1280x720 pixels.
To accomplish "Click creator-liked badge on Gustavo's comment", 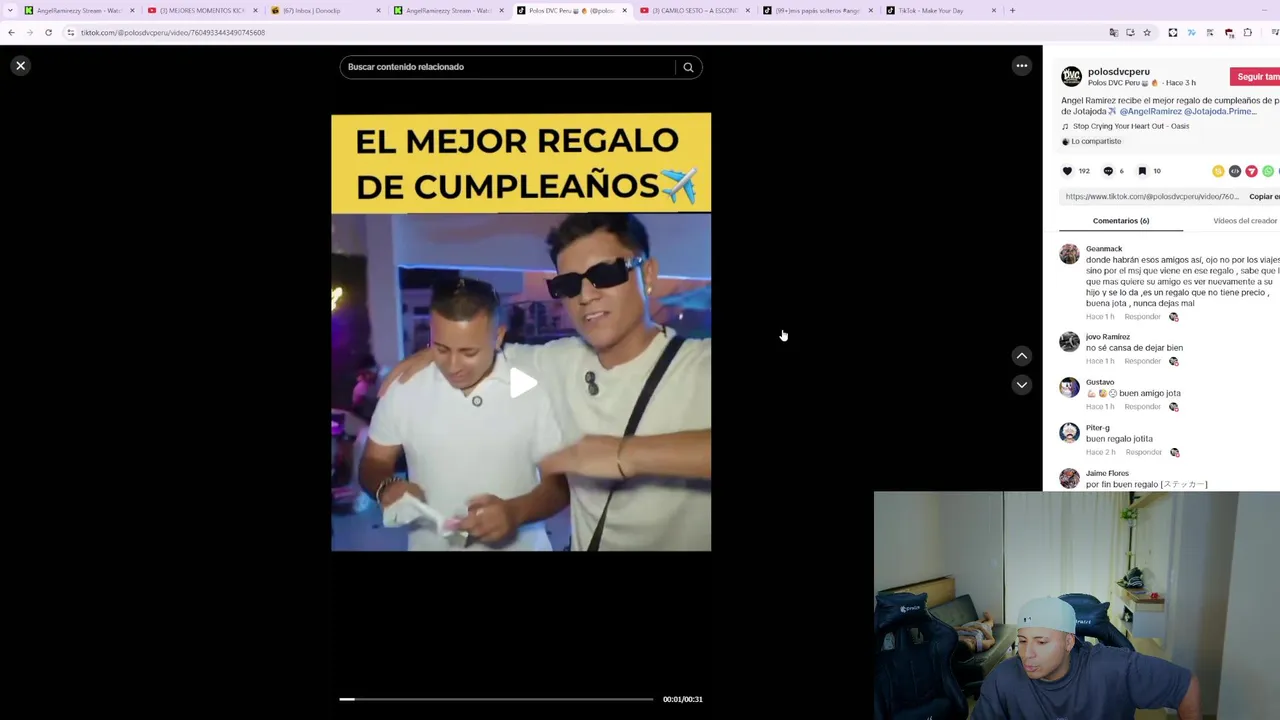I will [x=1174, y=407].
